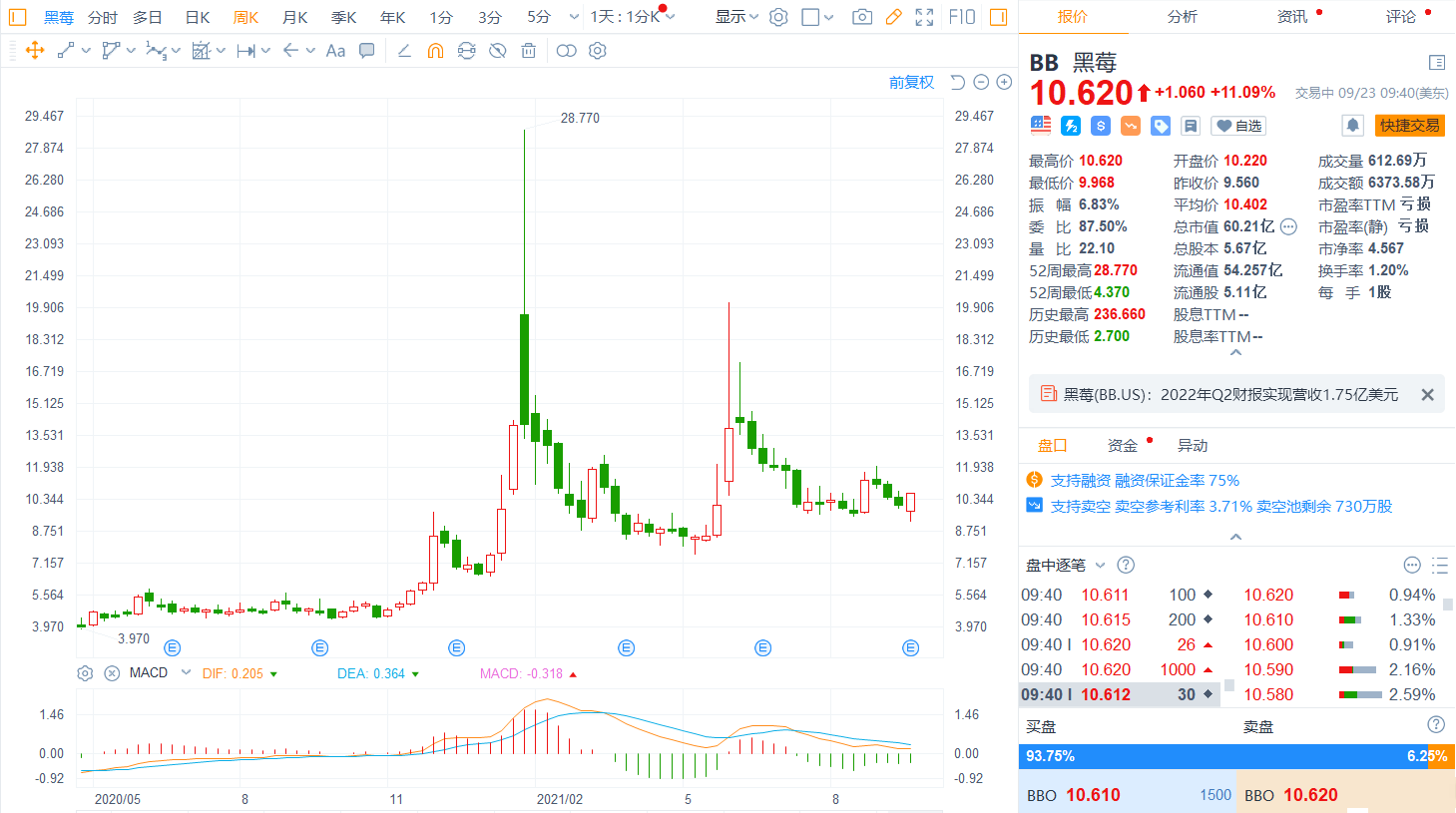
Task: Click the orange short-selling chart icon
Action: click(1131, 125)
